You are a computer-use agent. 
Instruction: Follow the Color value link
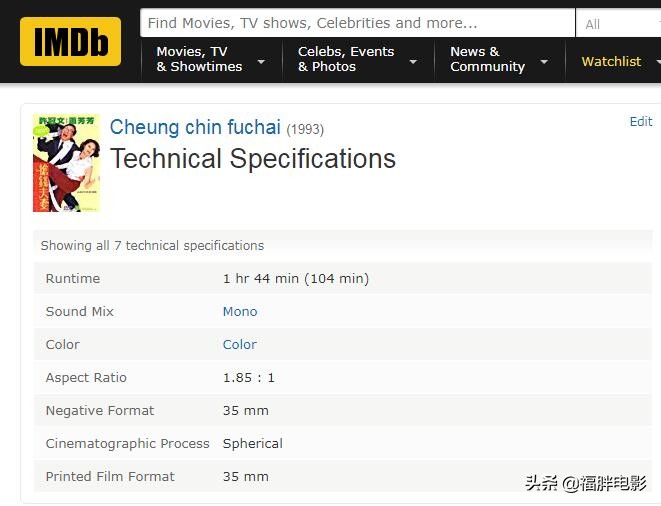pos(240,344)
